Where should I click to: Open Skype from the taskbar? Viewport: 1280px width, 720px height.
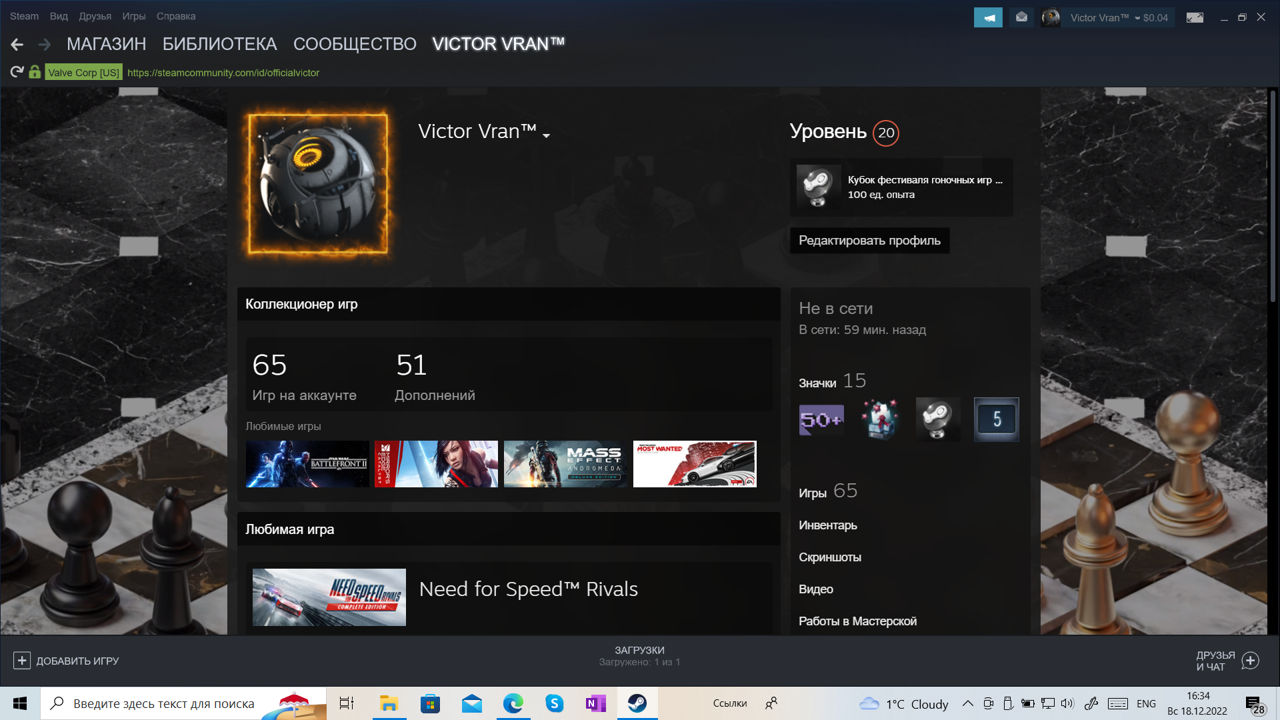554,703
